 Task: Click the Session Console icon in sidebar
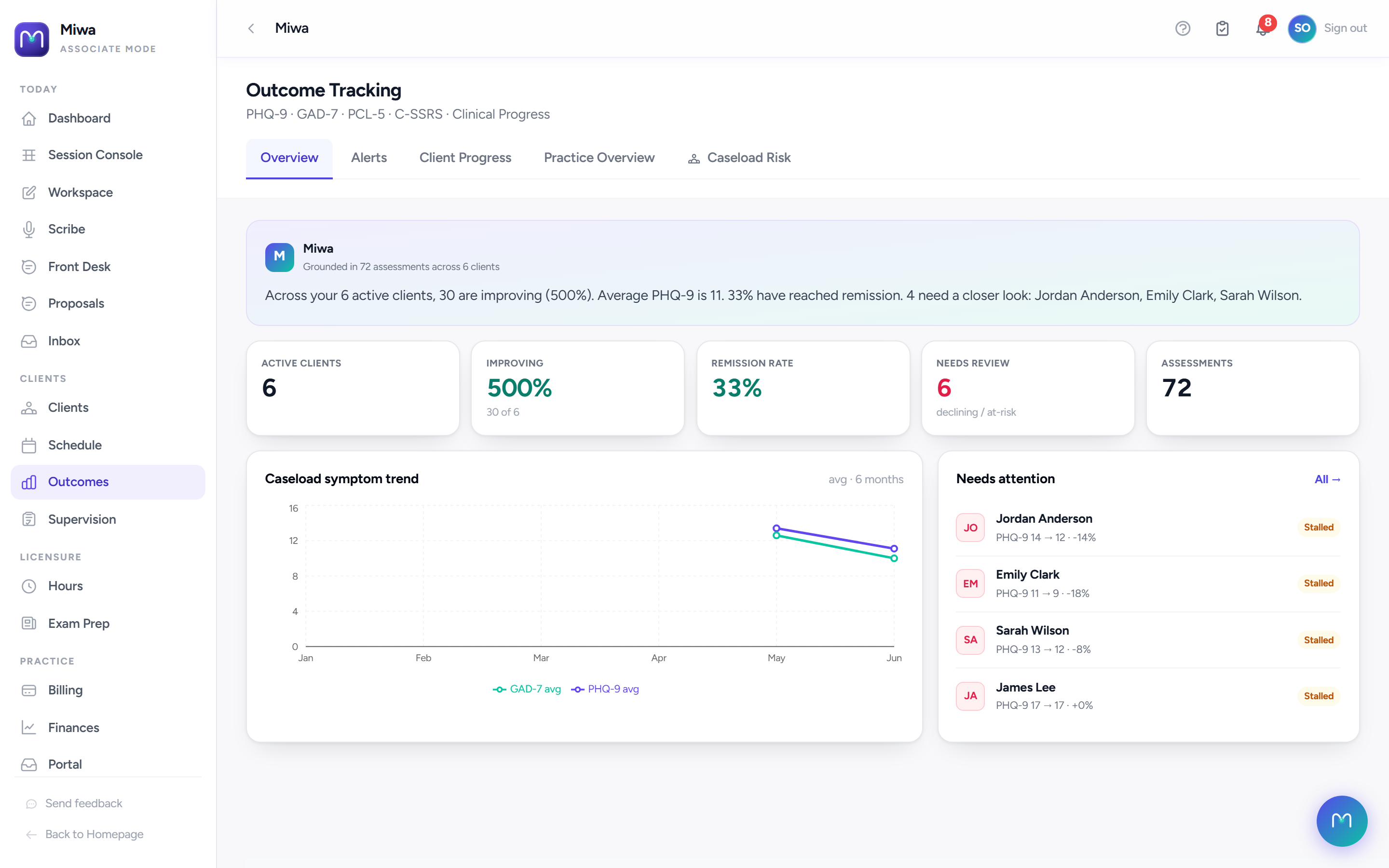29,155
